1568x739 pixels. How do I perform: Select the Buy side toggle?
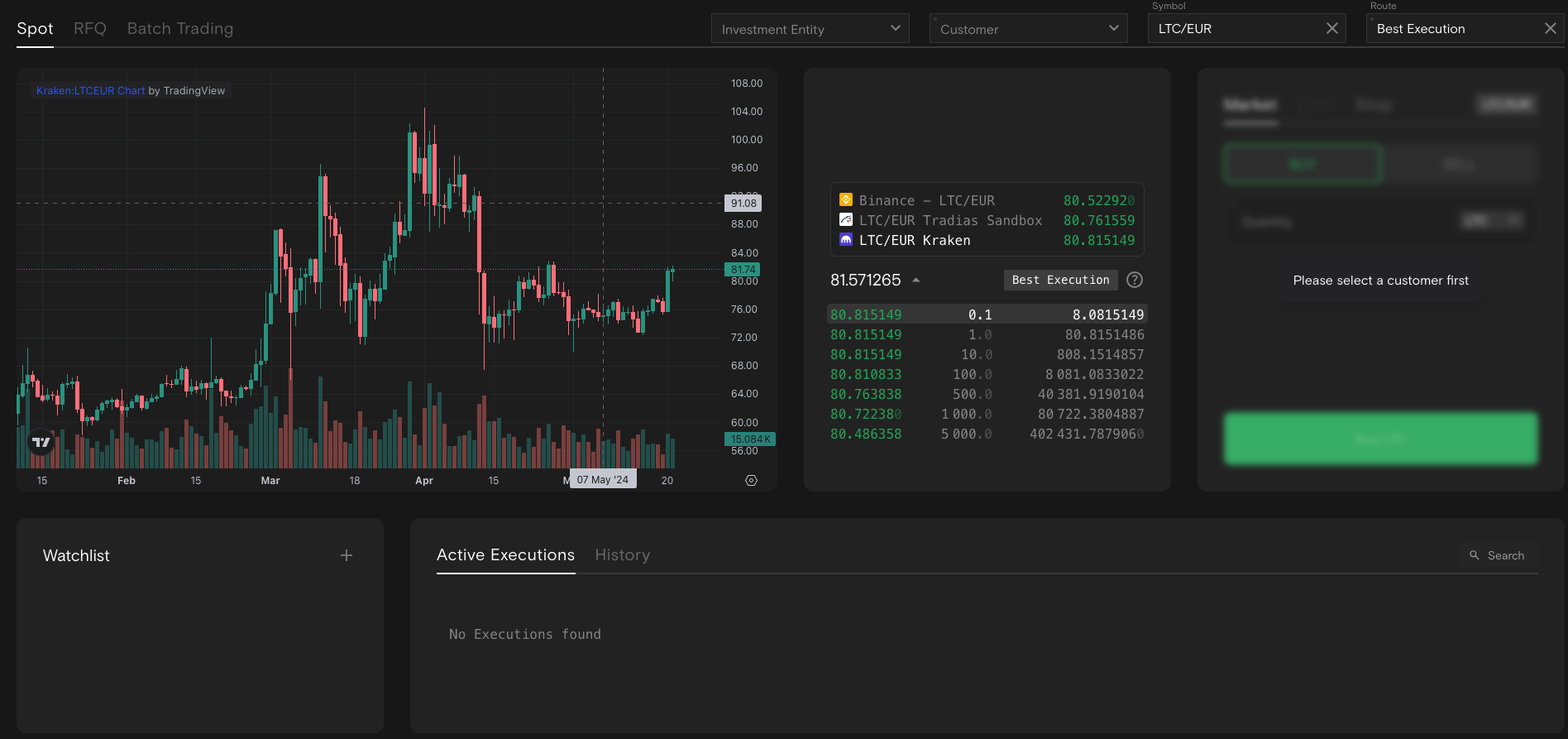point(1303,164)
